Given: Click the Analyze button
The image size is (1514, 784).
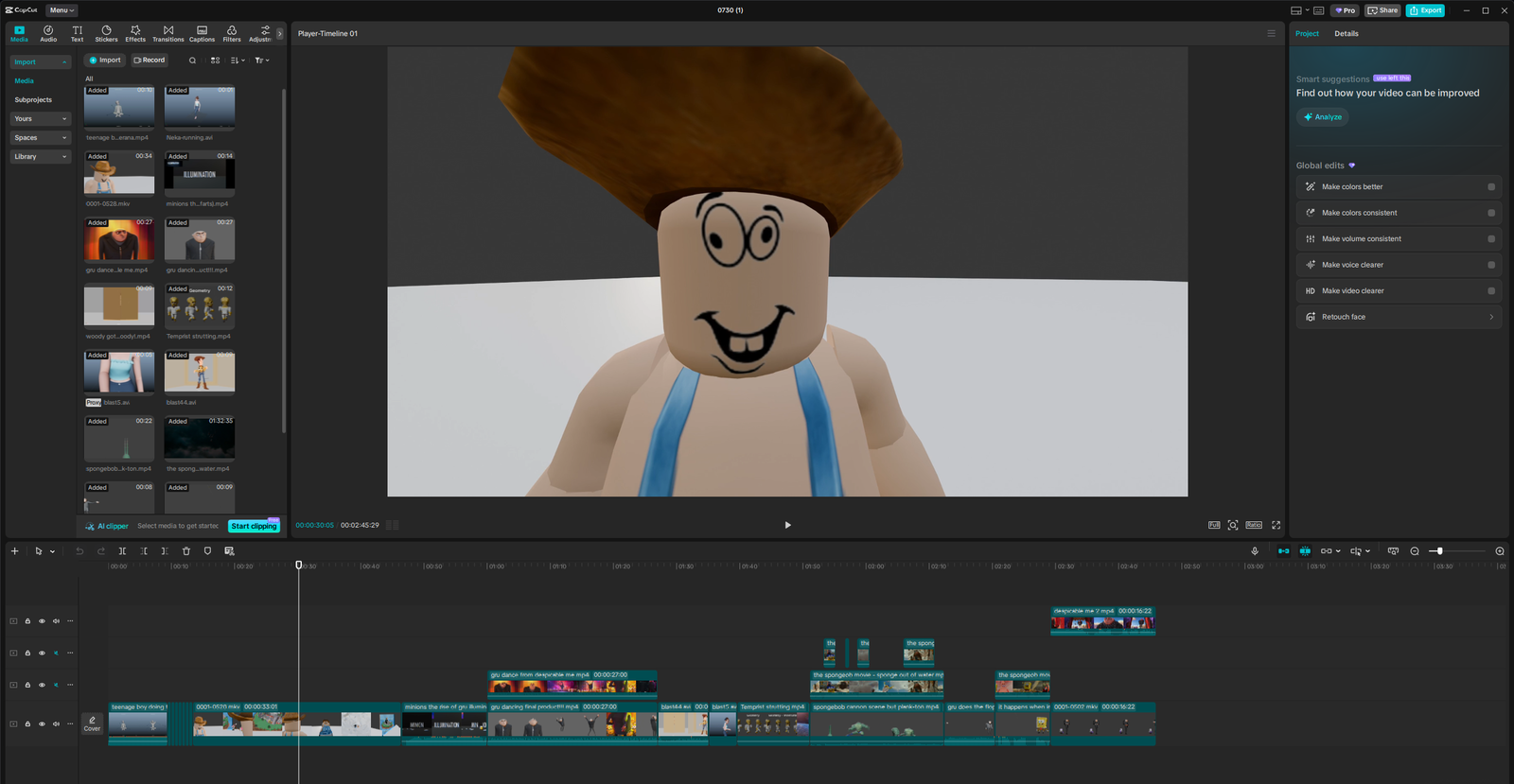Looking at the screenshot, I should [1323, 117].
